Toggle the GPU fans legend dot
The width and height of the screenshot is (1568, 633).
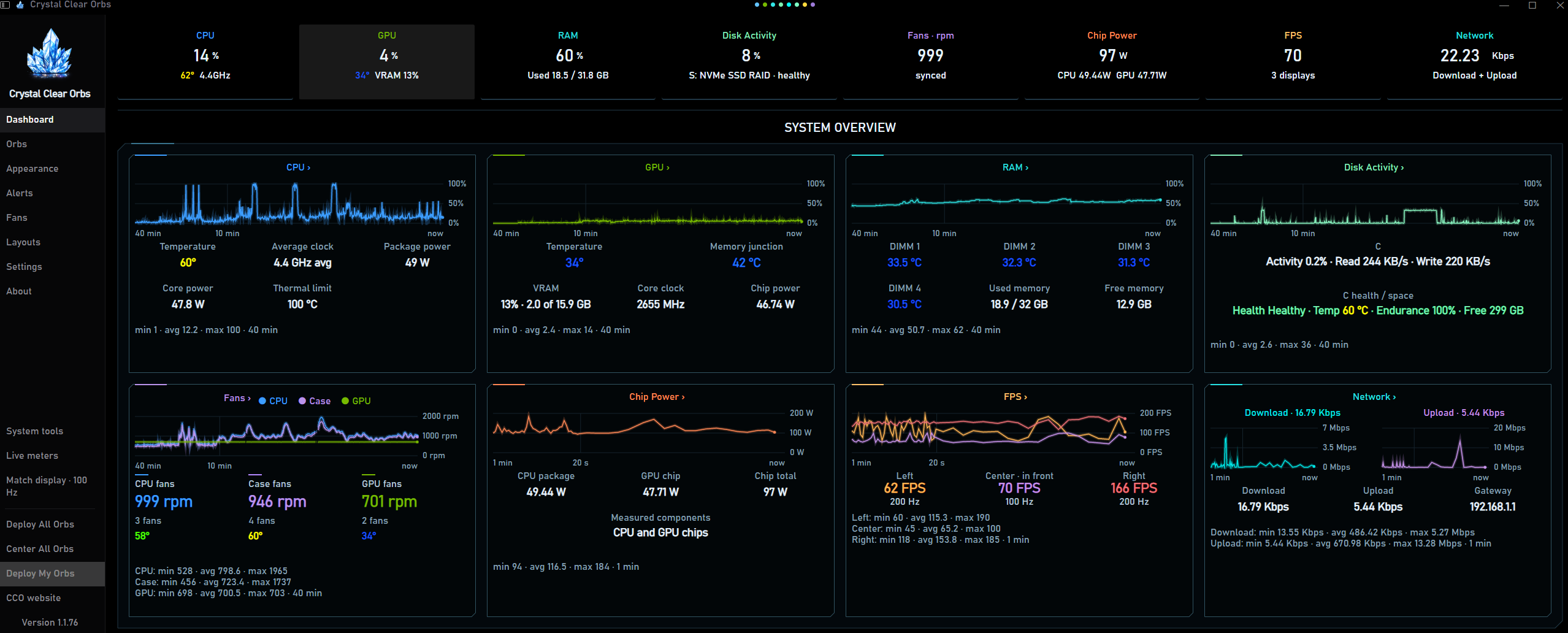pos(345,401)
